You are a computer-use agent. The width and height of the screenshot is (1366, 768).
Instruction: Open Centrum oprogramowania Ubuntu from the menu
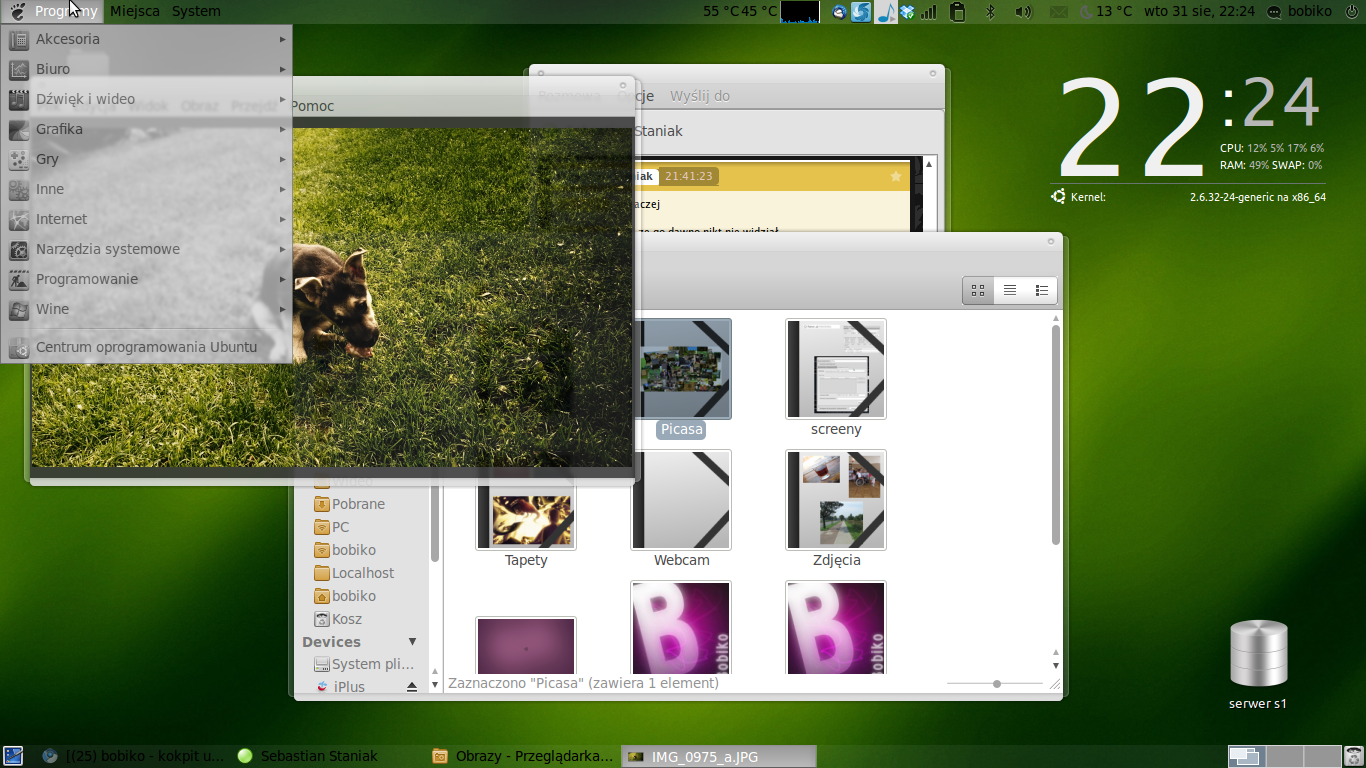click(146, 347)
